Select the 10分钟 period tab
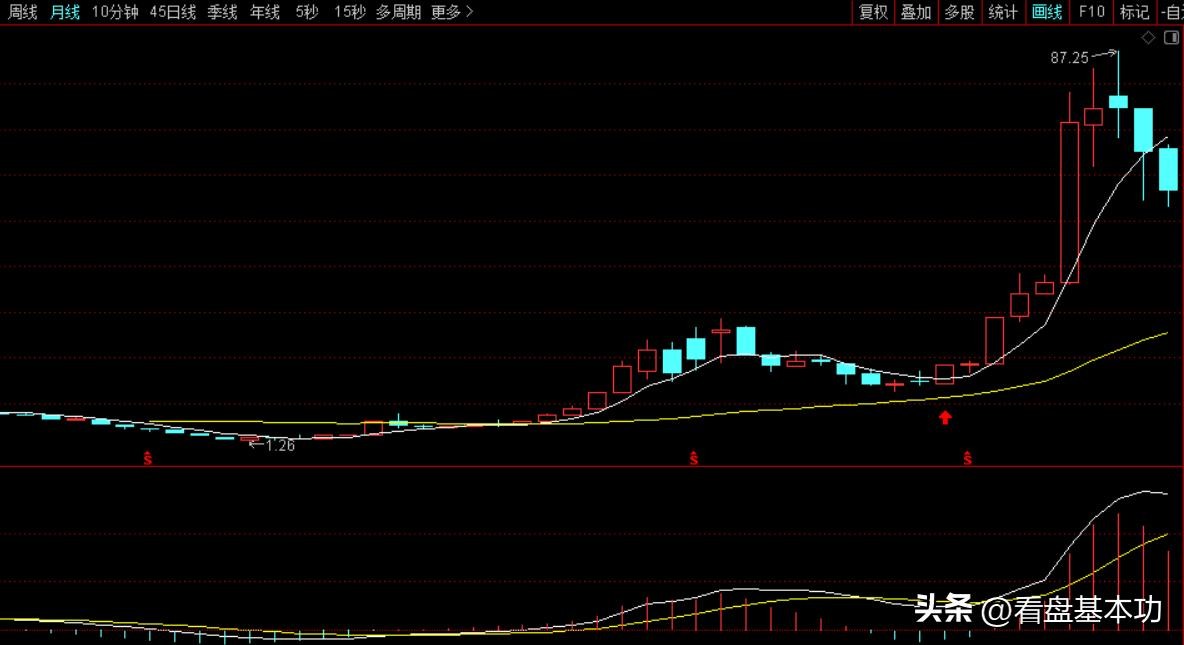Viewport: 1184px width, 645px height. (114, 12)
